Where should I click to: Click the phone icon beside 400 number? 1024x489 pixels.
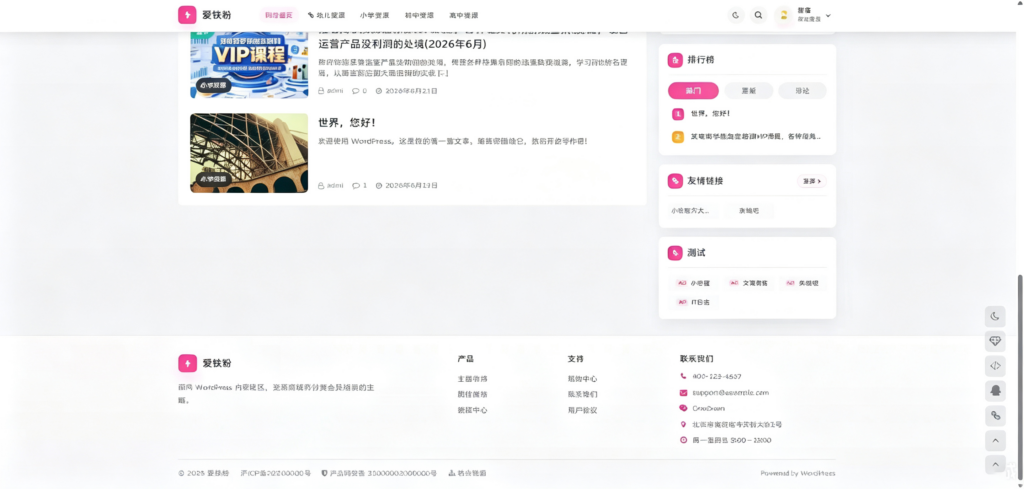click(x=683, y=376)
